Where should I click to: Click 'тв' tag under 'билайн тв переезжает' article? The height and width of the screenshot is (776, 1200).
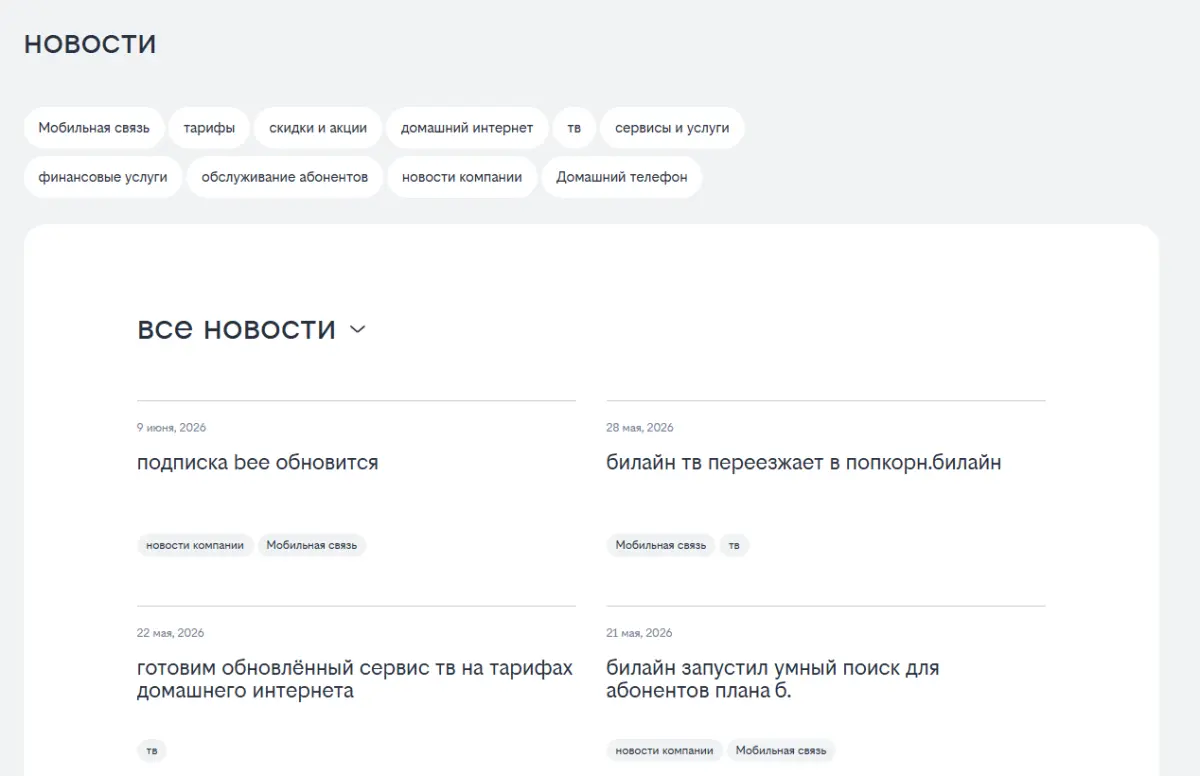pos(734,545)
